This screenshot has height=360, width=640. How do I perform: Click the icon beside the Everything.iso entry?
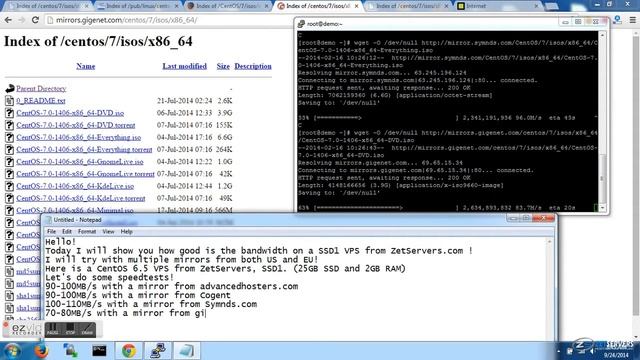9,137
